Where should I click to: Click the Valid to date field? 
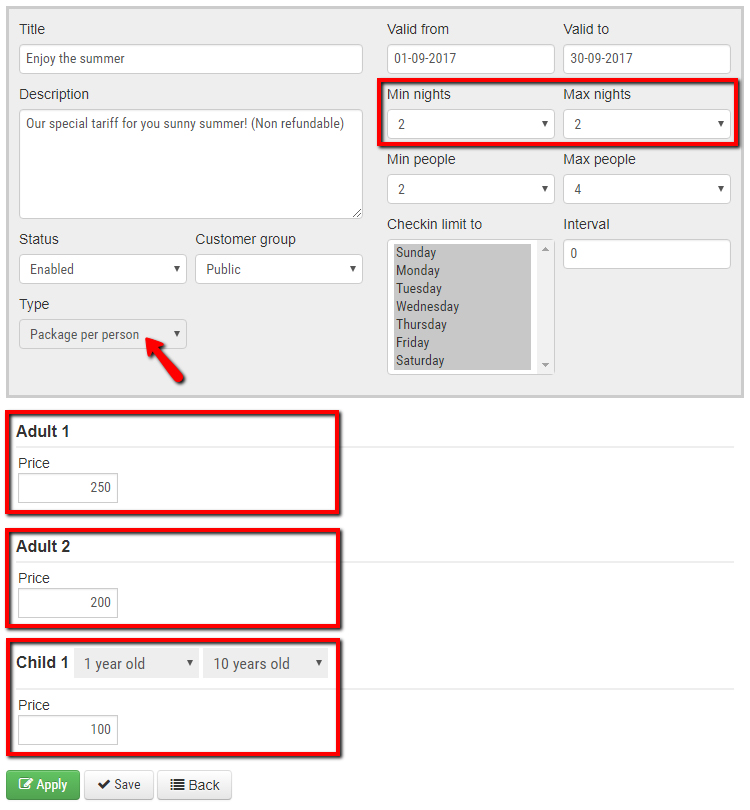[646, 59]
